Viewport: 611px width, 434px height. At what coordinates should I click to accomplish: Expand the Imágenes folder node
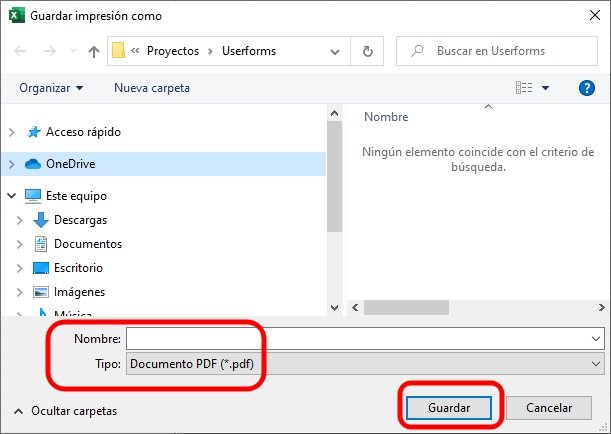(19, 292)
